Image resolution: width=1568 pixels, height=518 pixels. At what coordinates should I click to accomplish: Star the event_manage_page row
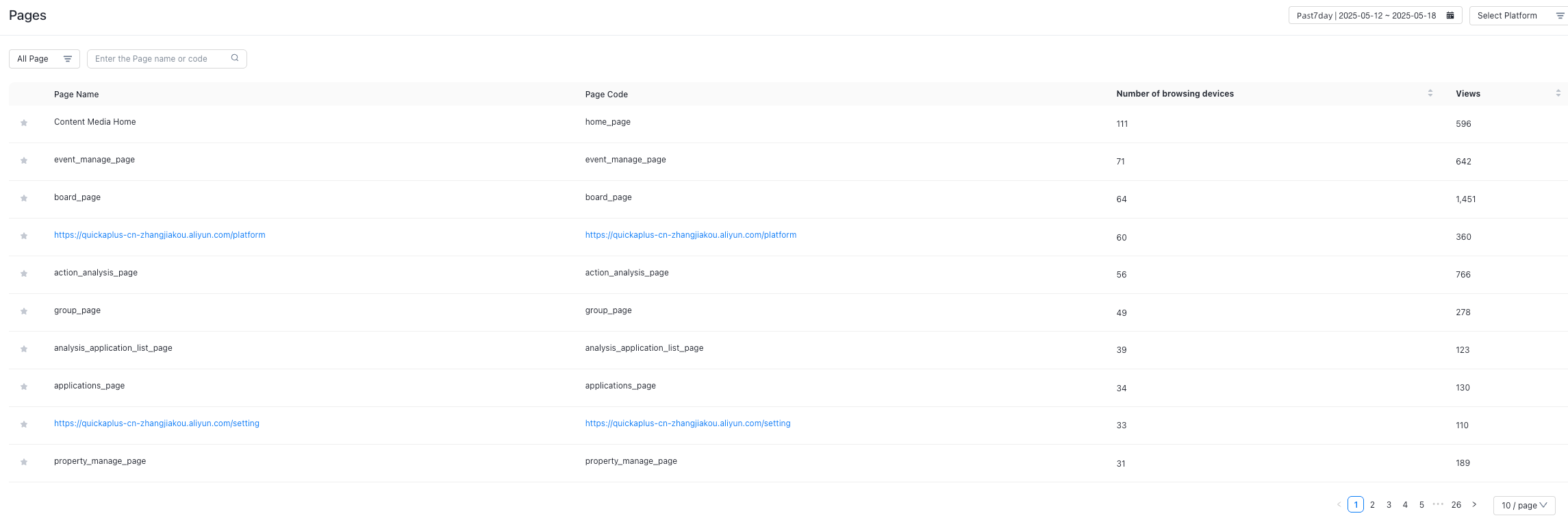[24, 160]
